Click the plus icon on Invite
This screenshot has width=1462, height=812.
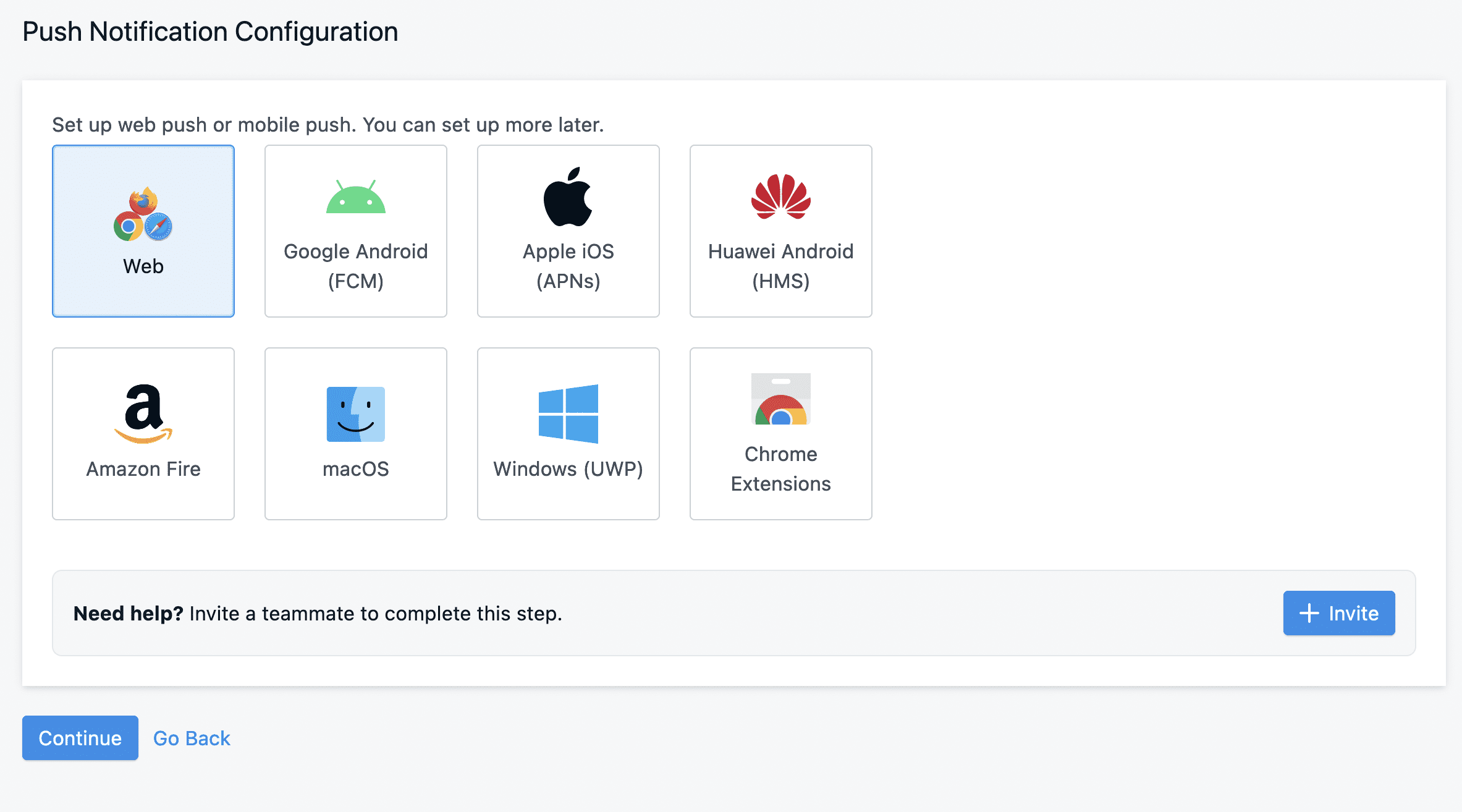click(1309, 613)
